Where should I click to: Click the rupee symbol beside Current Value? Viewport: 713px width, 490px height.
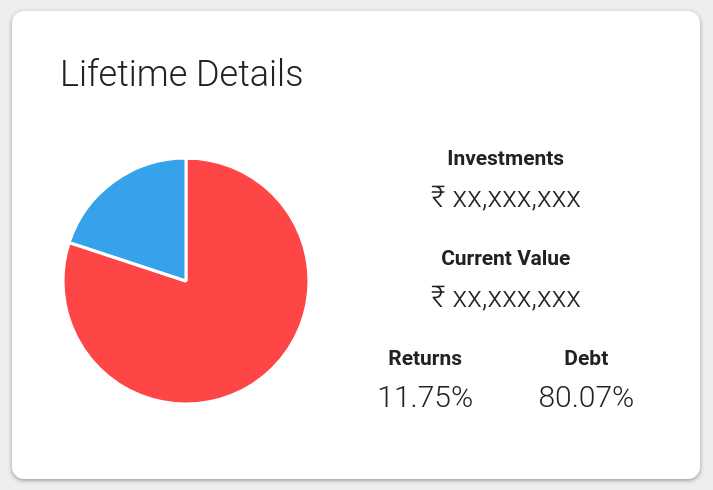[438, 297]
